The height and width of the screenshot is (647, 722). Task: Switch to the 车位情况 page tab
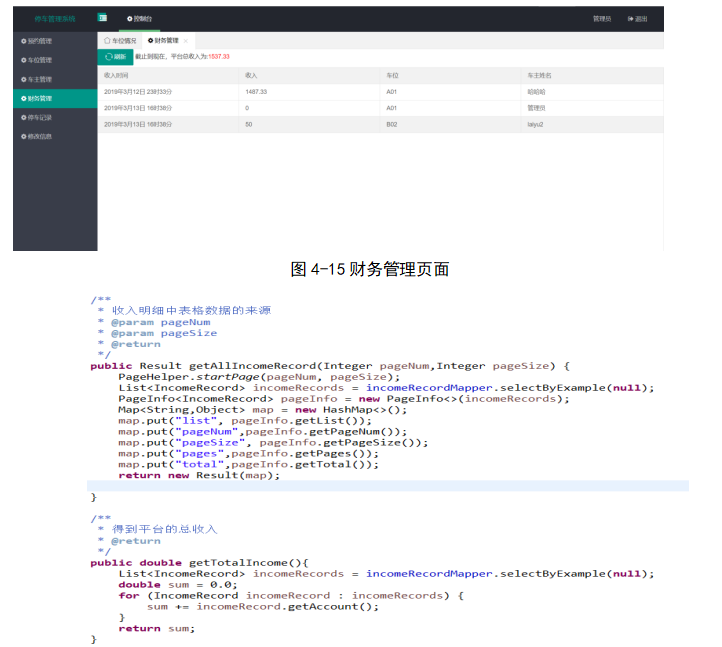(x=120, y=41)
